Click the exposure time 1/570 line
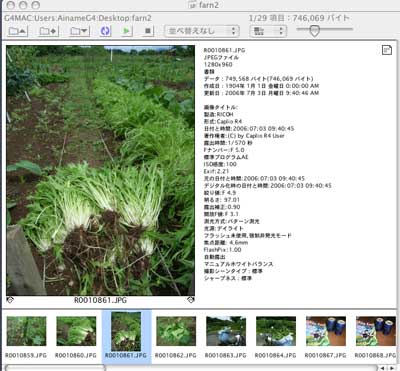 pyautogui.click(x=228, y=143)
